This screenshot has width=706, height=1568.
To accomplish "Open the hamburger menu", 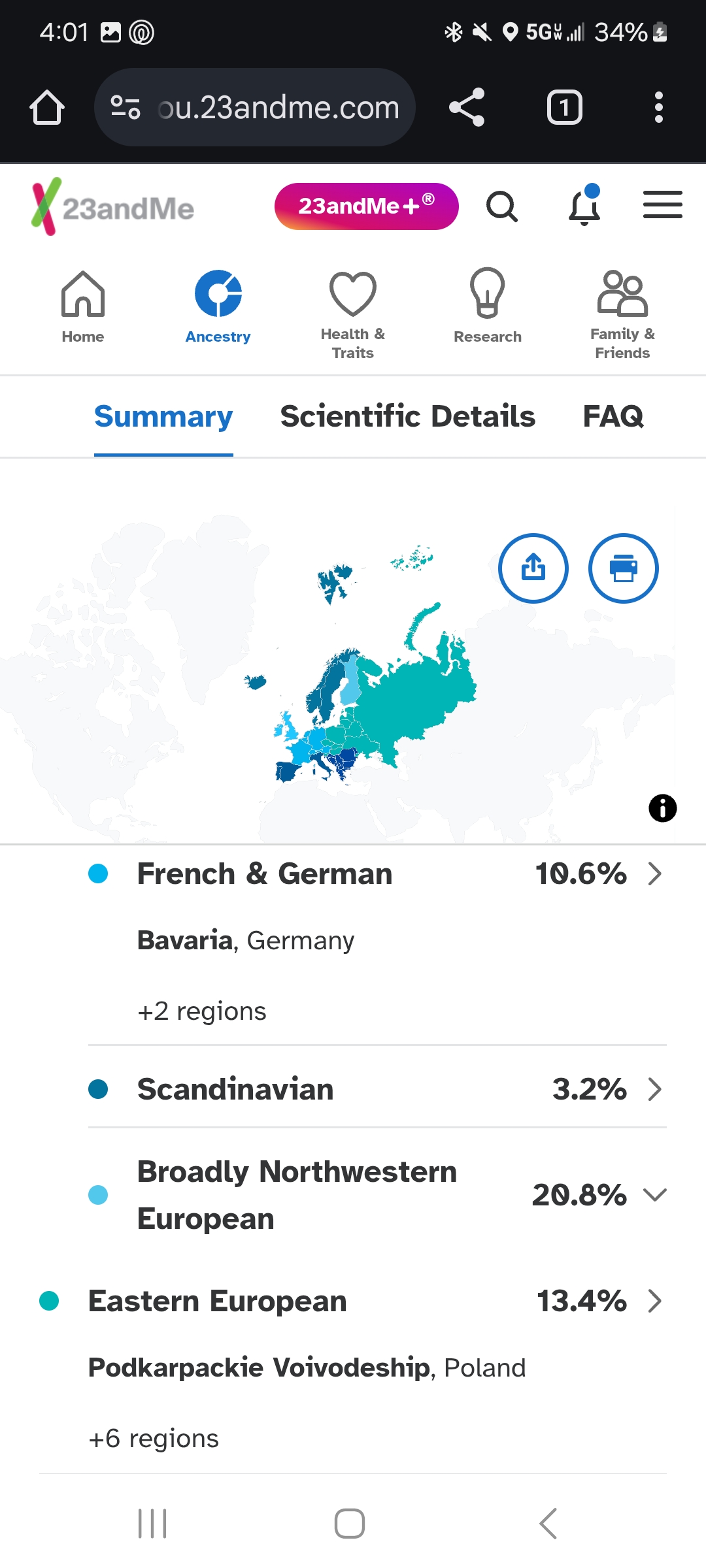I will (x=662, y=205).
